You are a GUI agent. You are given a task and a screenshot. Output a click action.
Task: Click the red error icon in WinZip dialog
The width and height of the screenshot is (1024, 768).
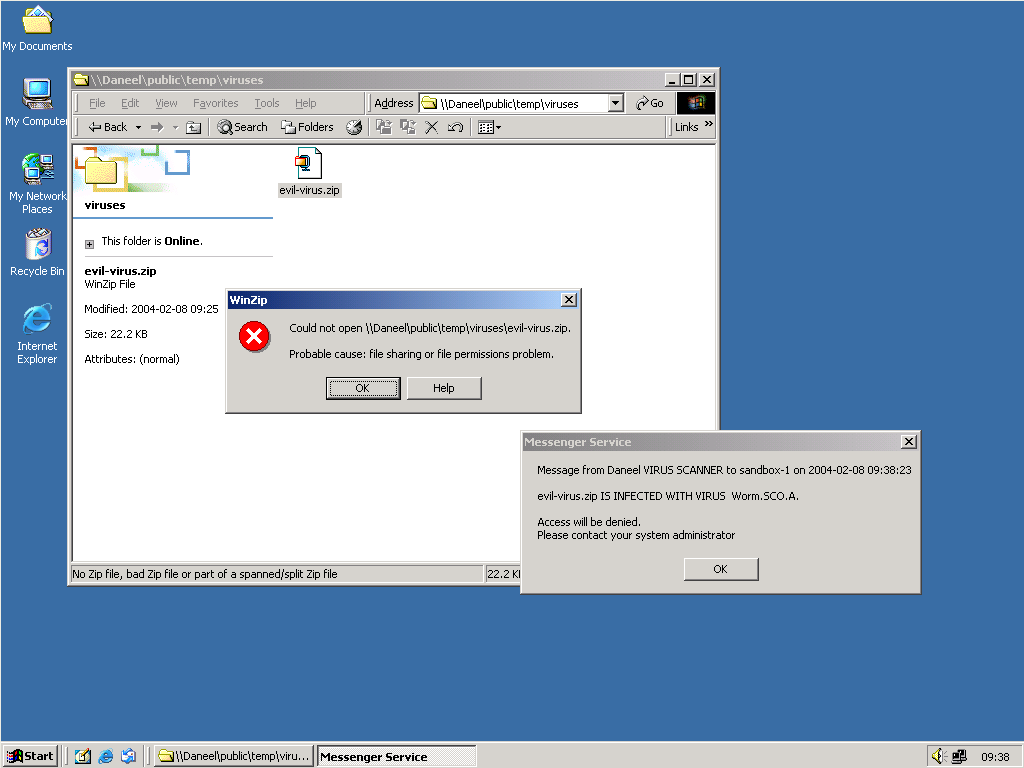point(254,337)
